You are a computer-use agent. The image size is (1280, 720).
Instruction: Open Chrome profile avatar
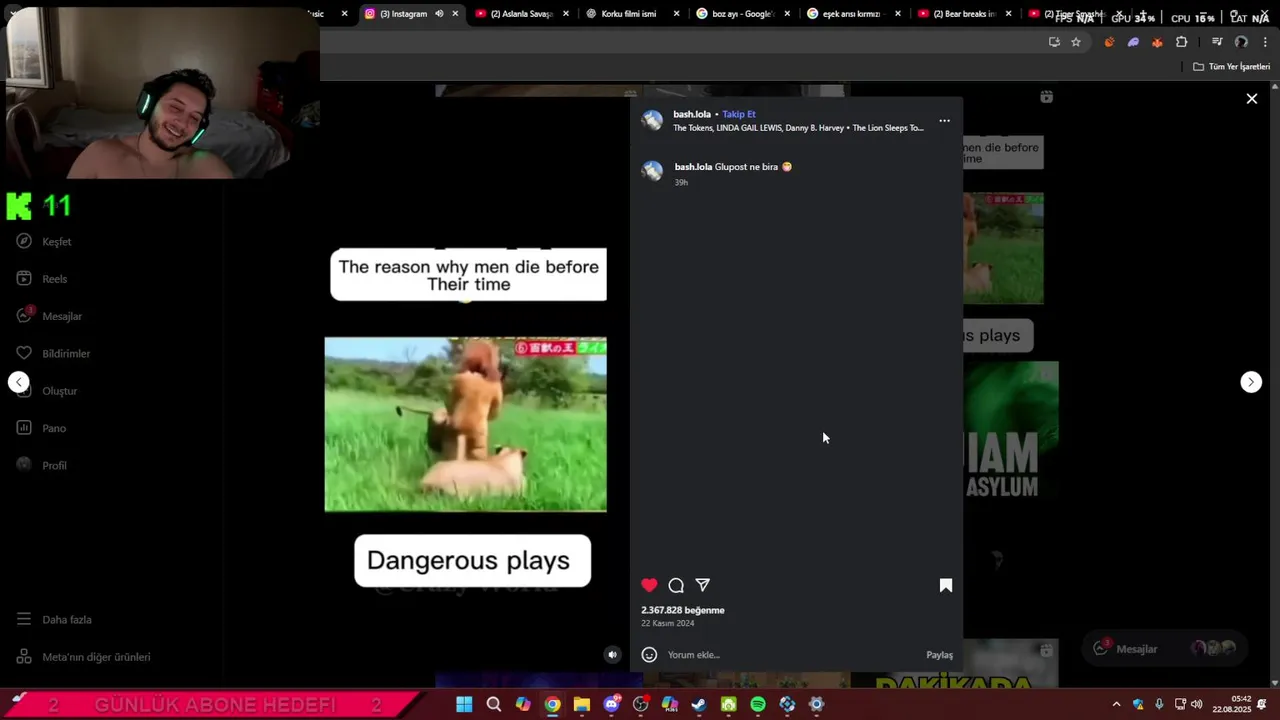(1241, 42)
